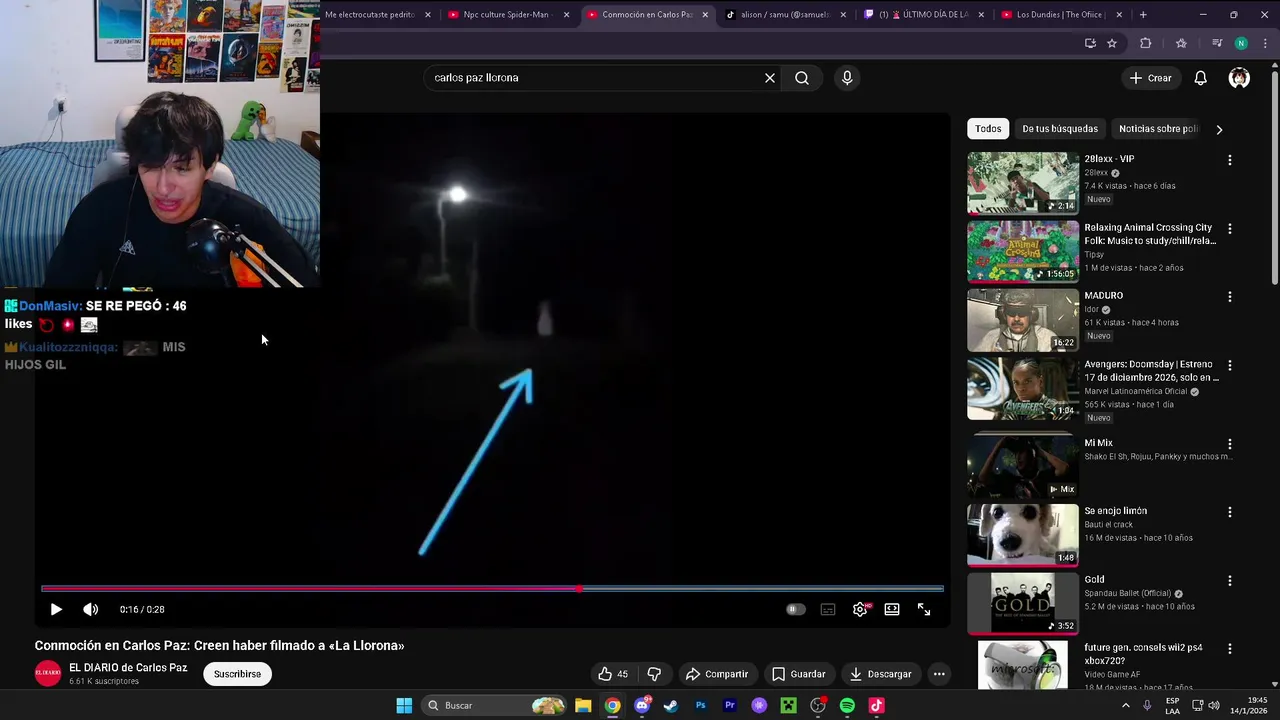
Task: Save video with the Guardar button
Action: tap(798, 674)
